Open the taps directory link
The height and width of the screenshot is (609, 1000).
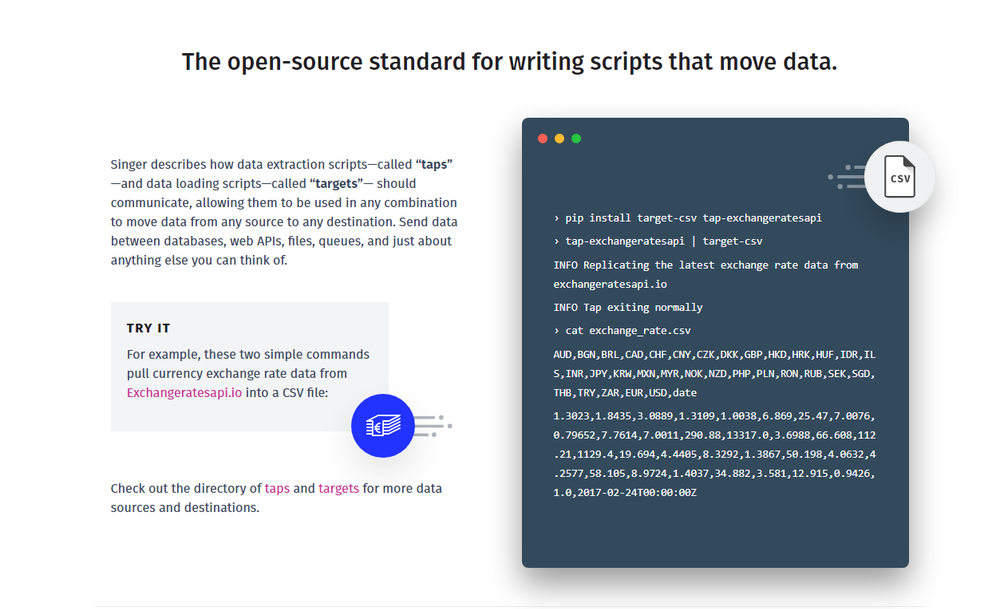[277, 488]
